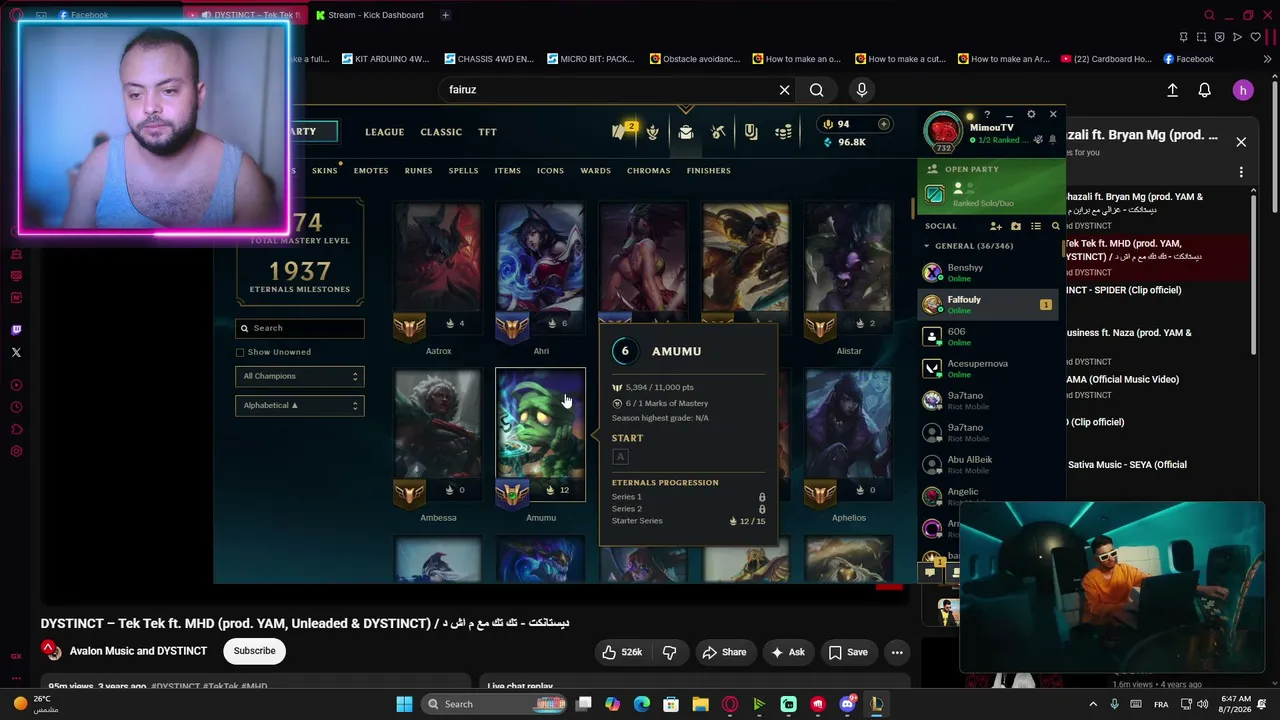Open the Store coins icon in League client

click(784, 132)
